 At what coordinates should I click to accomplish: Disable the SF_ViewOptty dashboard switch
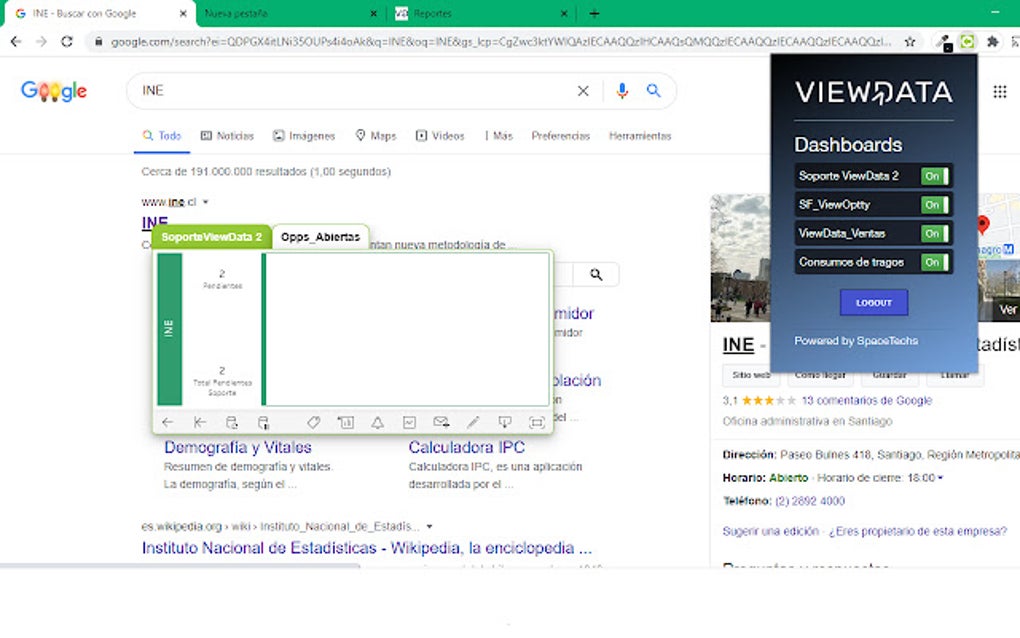point(933,204)
